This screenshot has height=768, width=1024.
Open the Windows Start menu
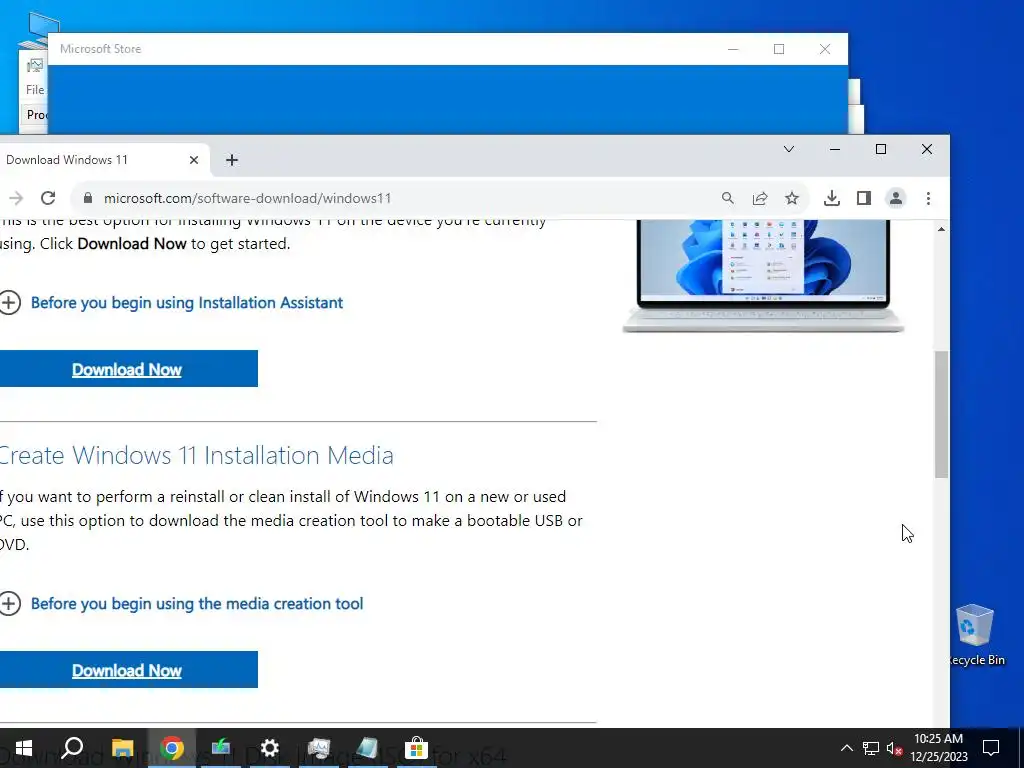[x=24, y=748]
